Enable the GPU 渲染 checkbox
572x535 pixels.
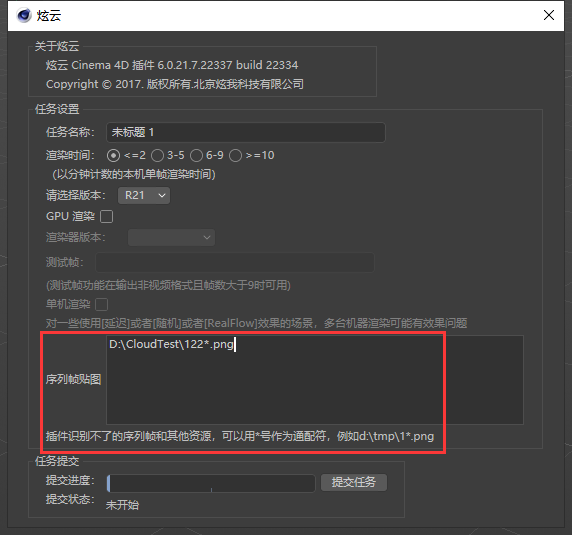point(107,217)
